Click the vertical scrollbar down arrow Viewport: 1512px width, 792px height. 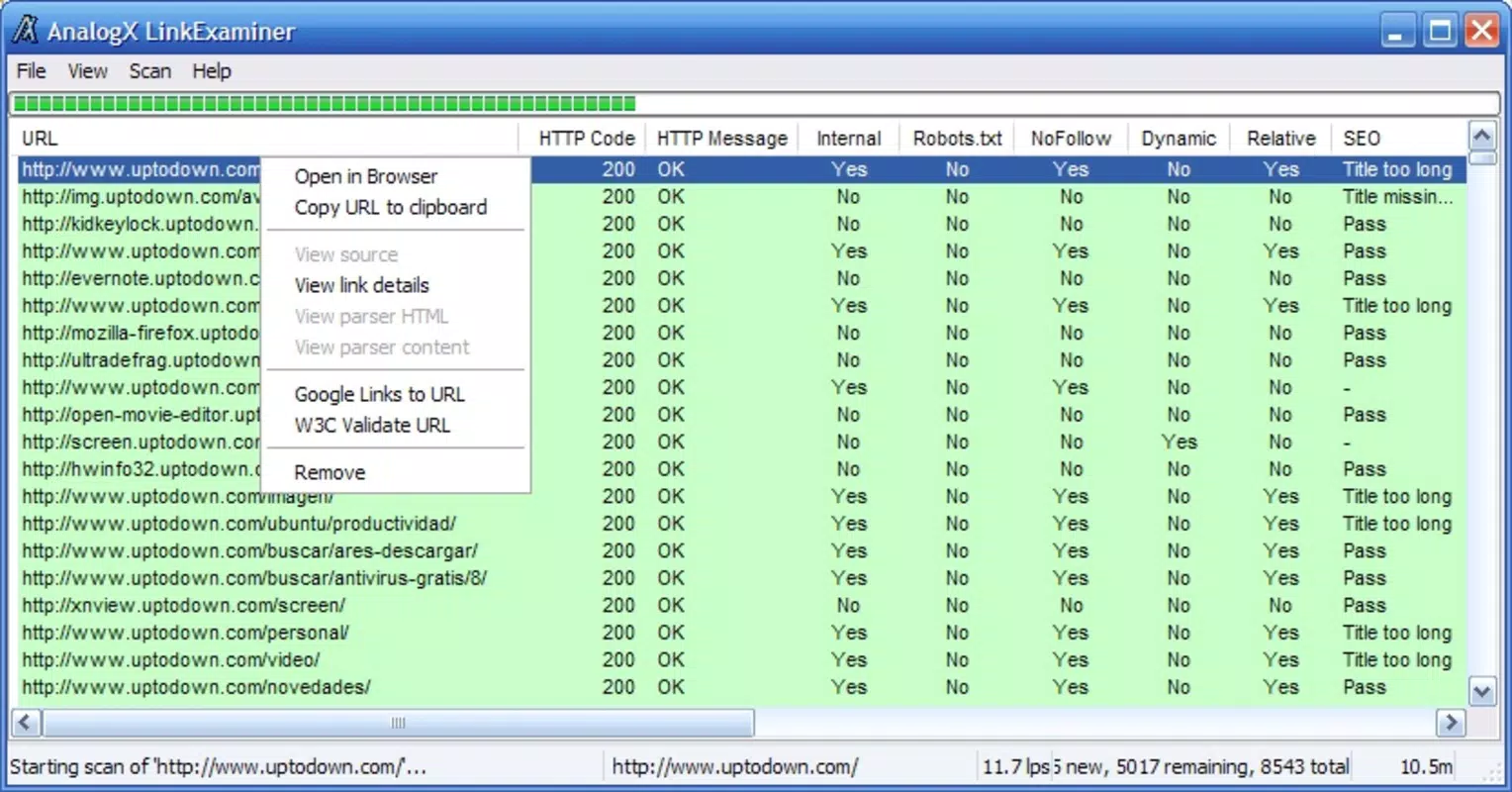1482,692
